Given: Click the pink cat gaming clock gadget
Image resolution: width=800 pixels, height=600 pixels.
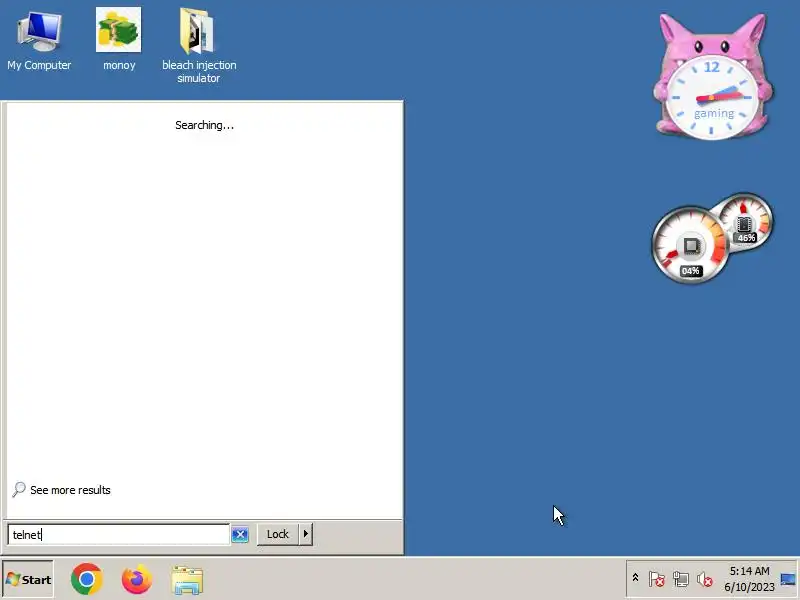Looking at the screenshot, I should click(x=713, y=77).
